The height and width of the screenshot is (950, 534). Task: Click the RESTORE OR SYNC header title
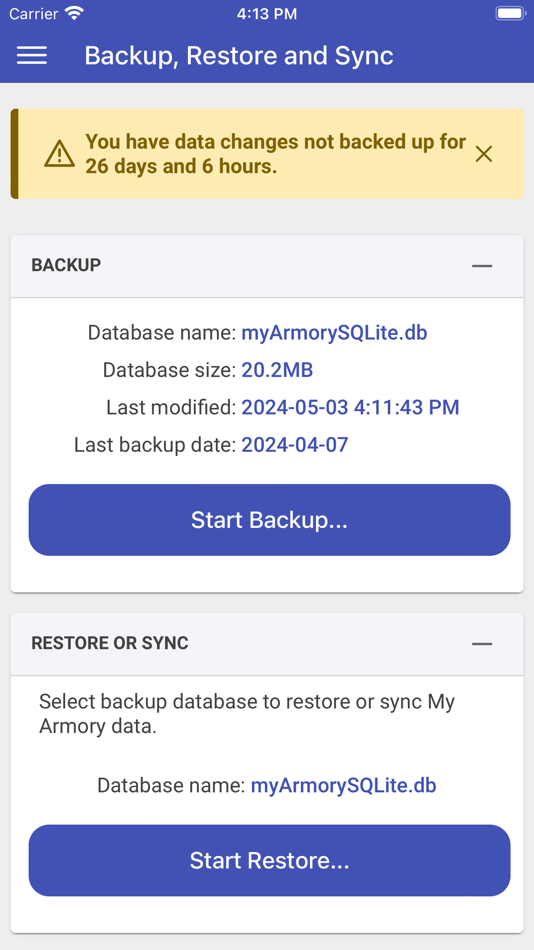pyautogui.click(x=110, y=643)
